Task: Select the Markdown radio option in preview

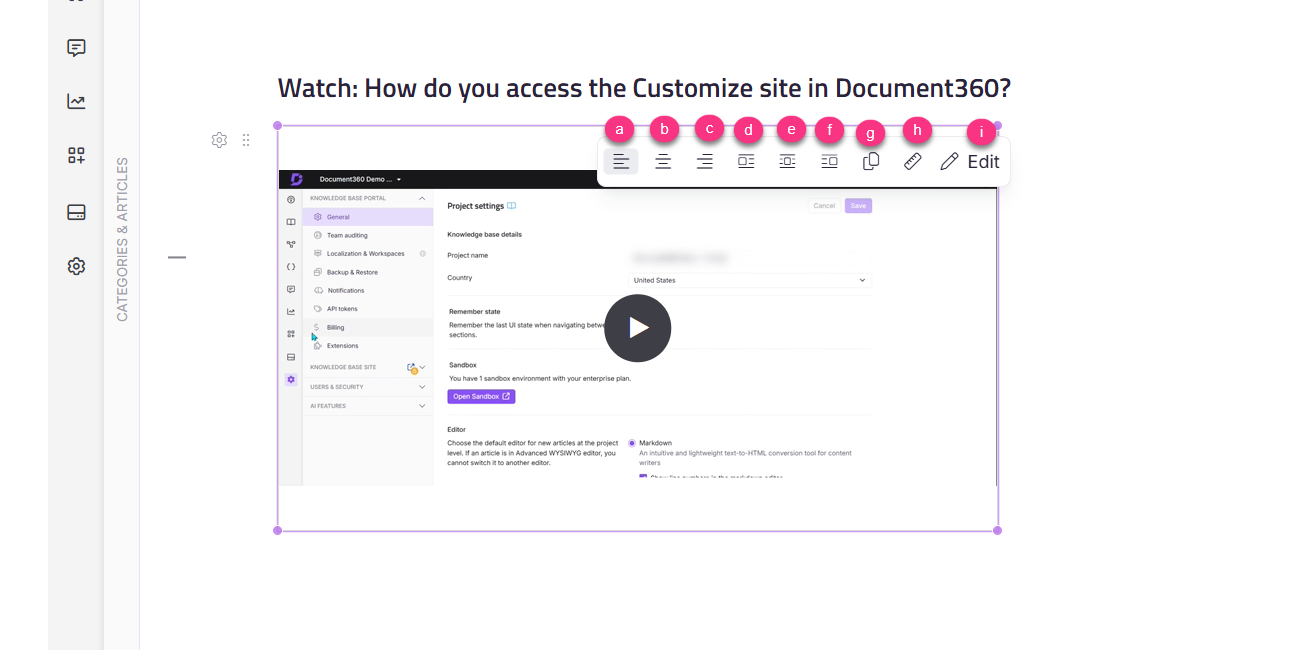Action: tap(632, 443)
